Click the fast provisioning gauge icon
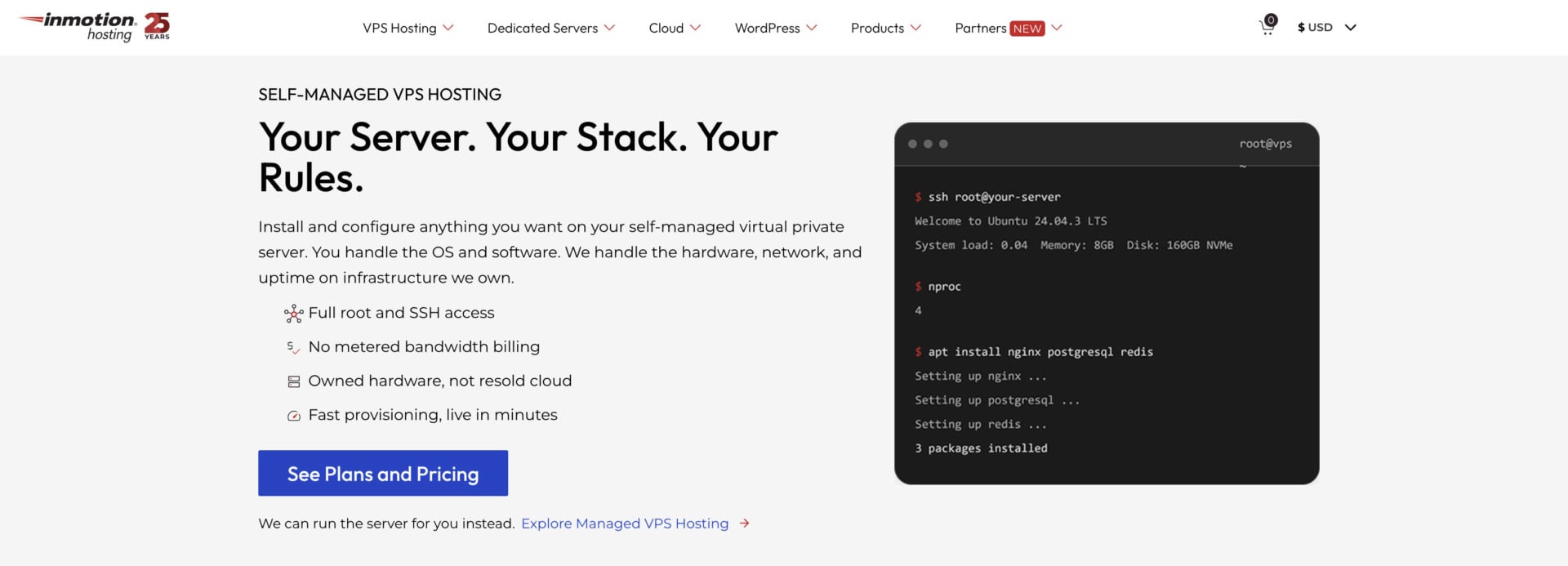This screenshot has width=1568, height=566. click(x=294, y=416)
